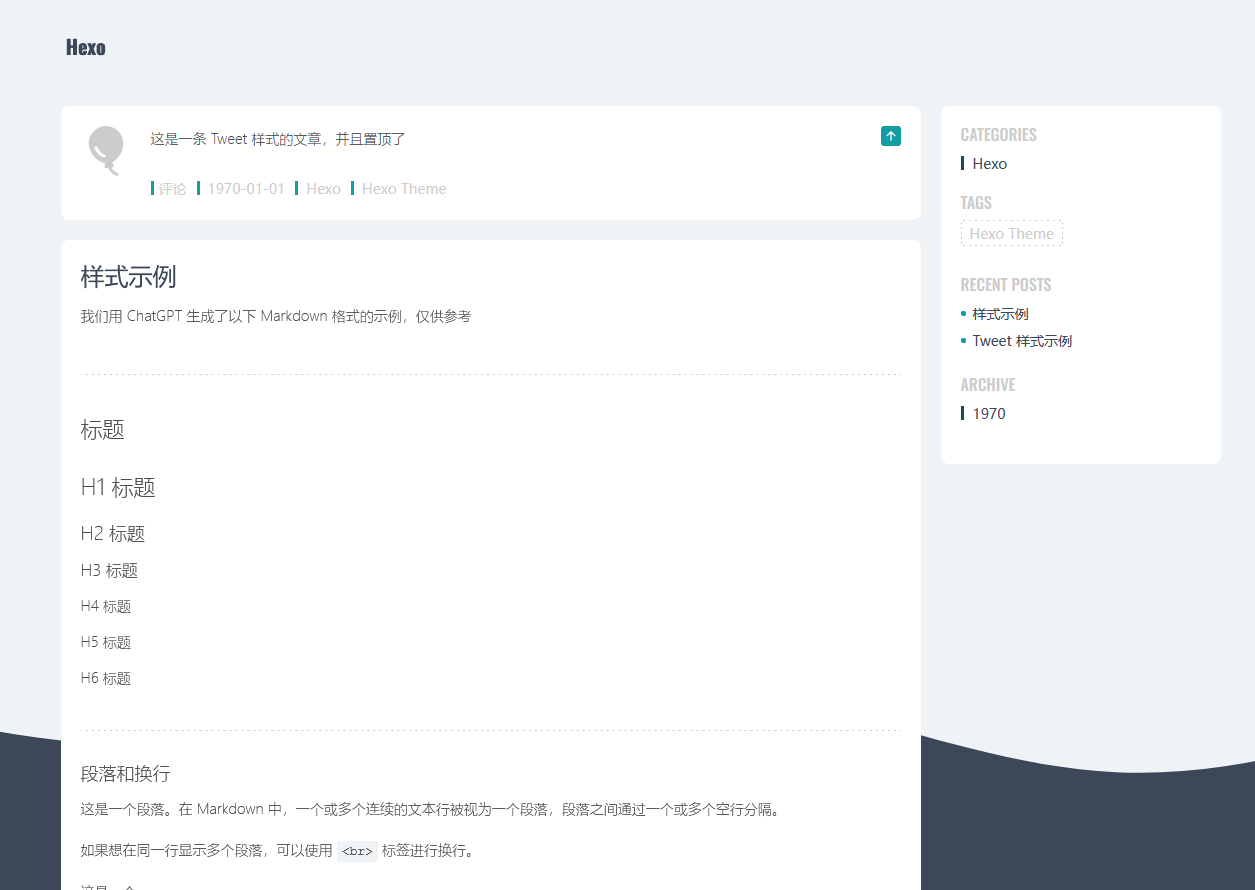Click the Hexo site title in the header
Image resolution: width=1255 pixels, height=890 pixels.
coord(85,46)
